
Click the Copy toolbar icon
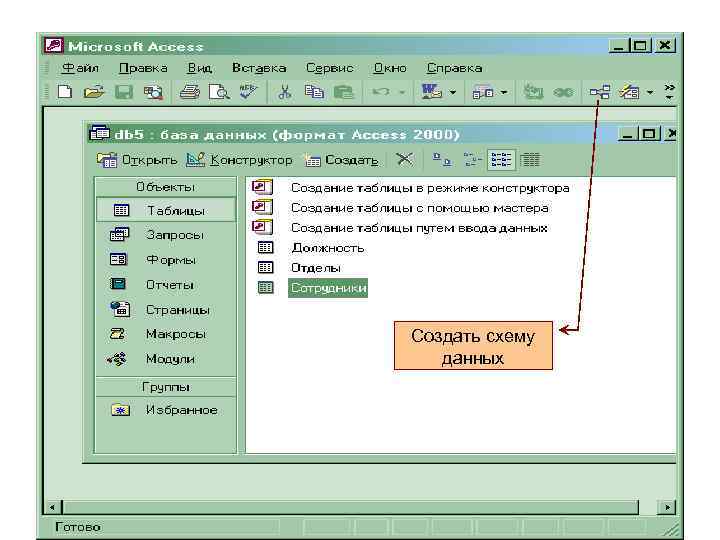tap(315, 92)
